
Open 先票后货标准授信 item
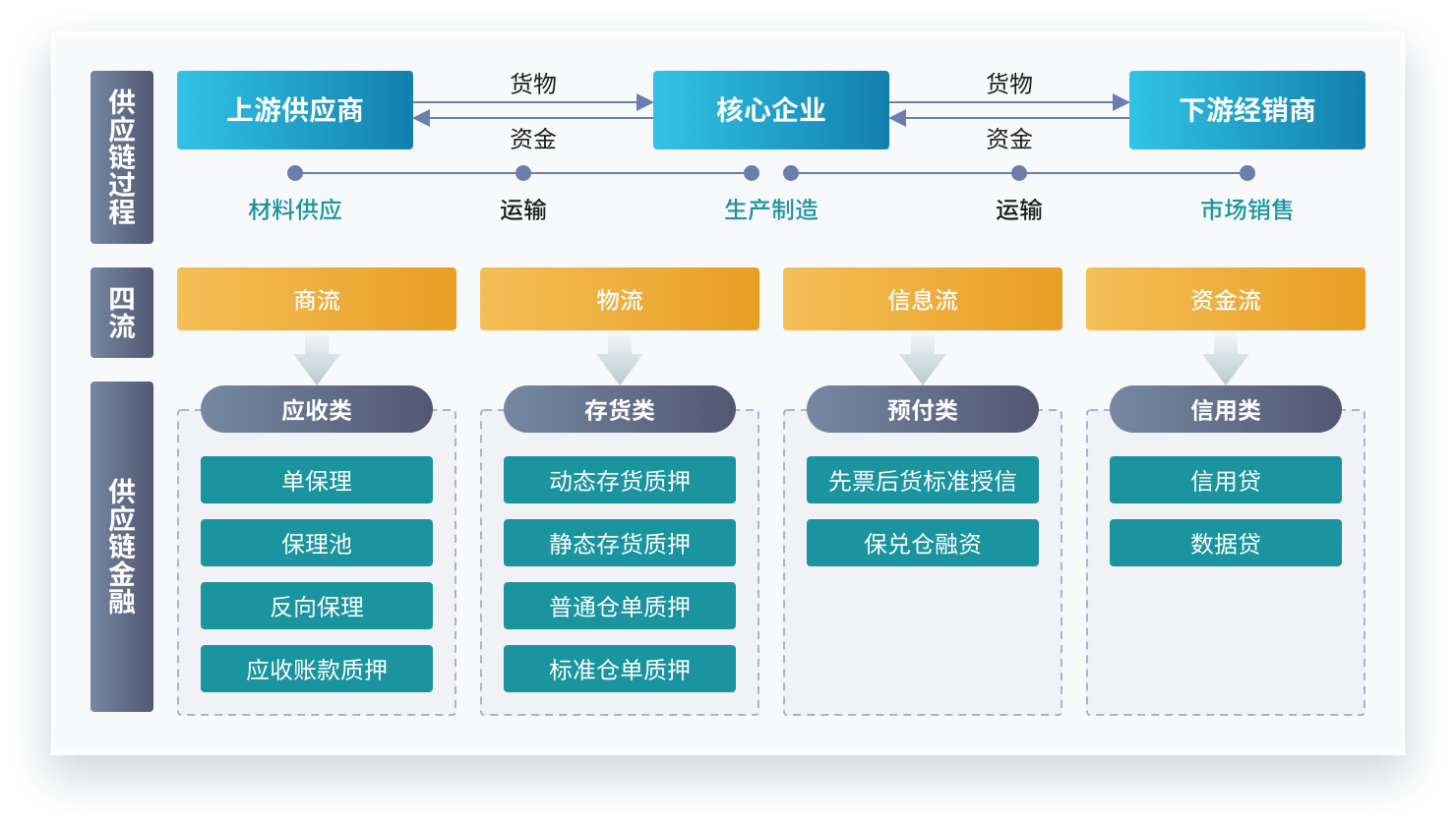coord(922,480)
